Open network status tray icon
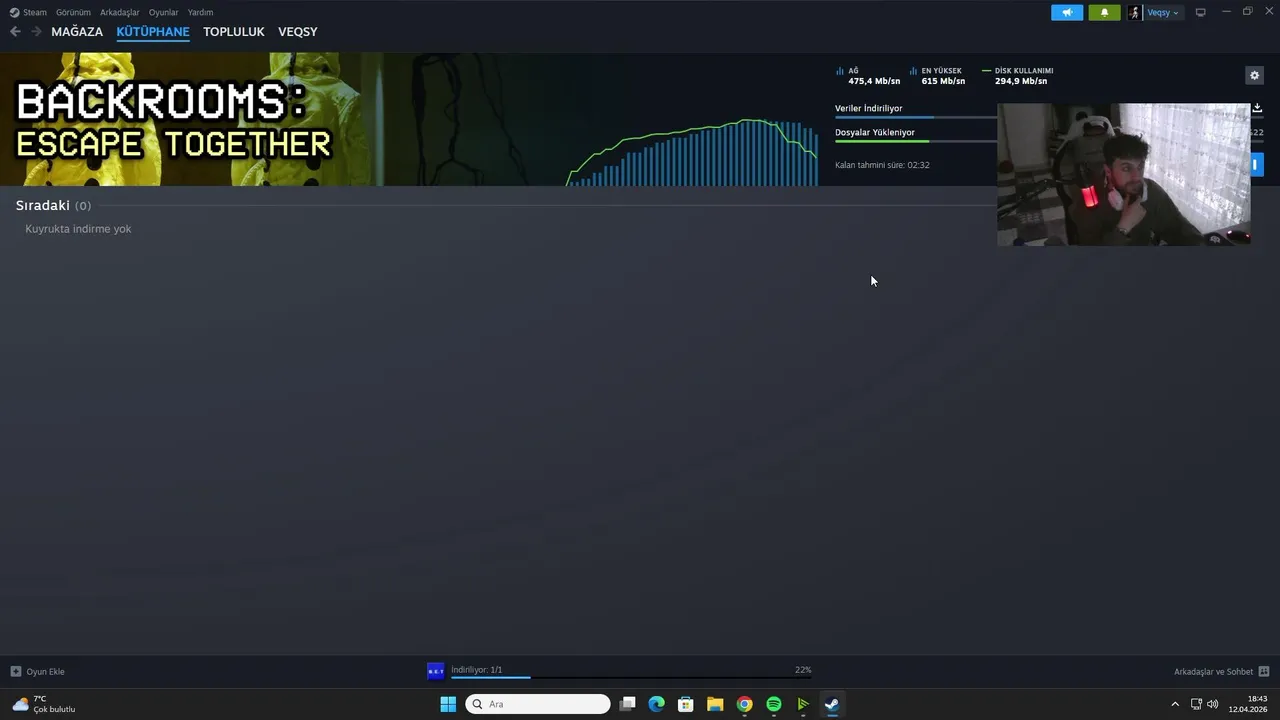This screenshot has width=1280, height=720. tap(1196, 704)
